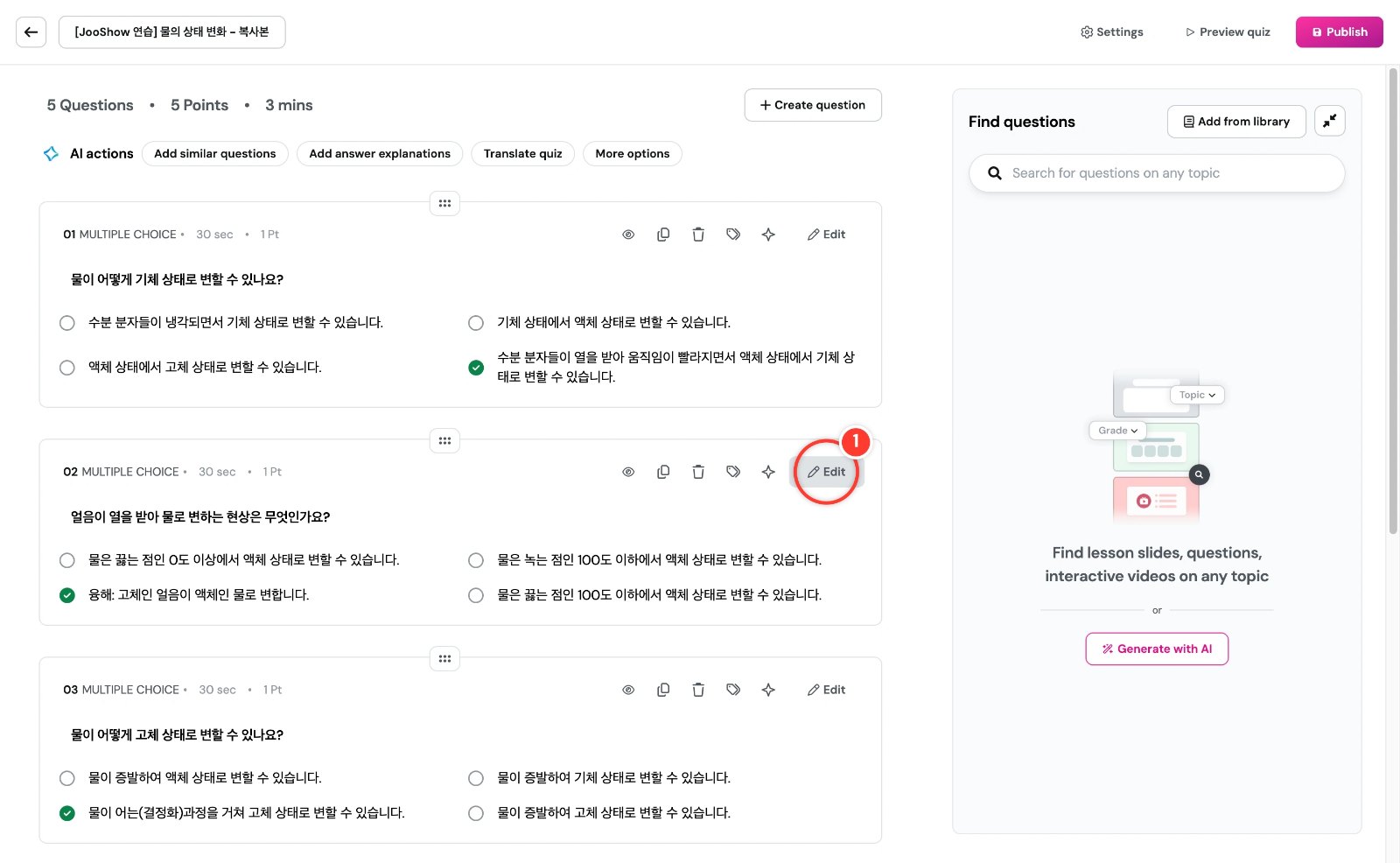This screenshot has height=863, width=1400.
Task: Click Translate quiz chip
Action: coord(523,154)
